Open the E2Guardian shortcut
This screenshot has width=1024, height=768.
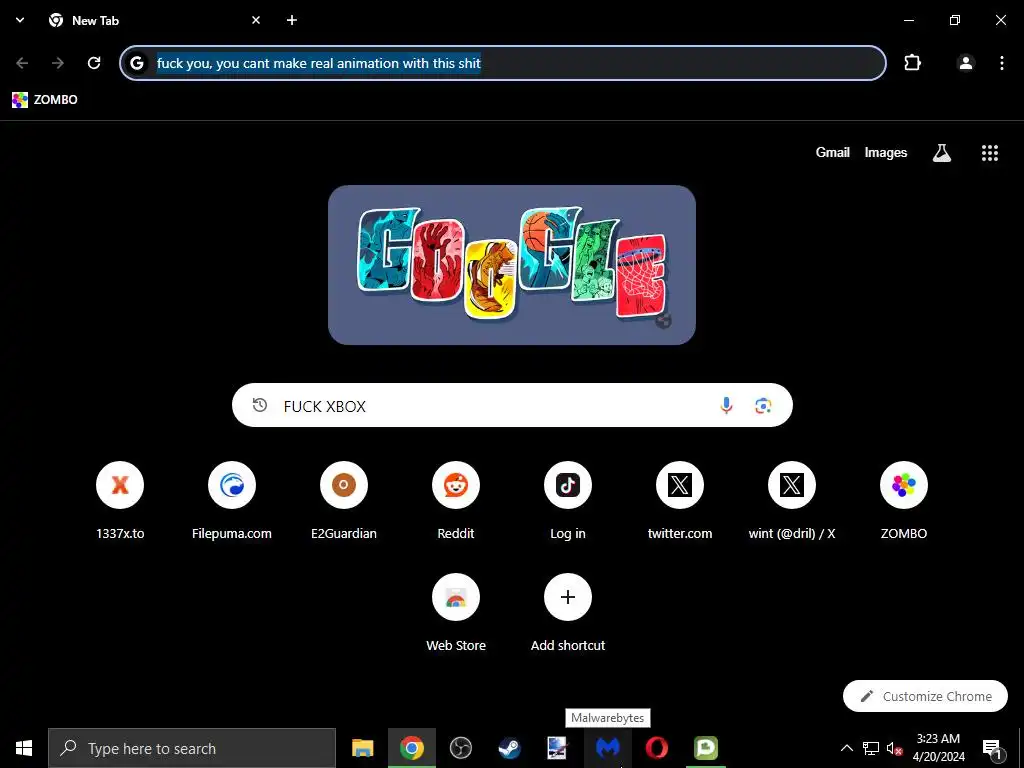344,501
